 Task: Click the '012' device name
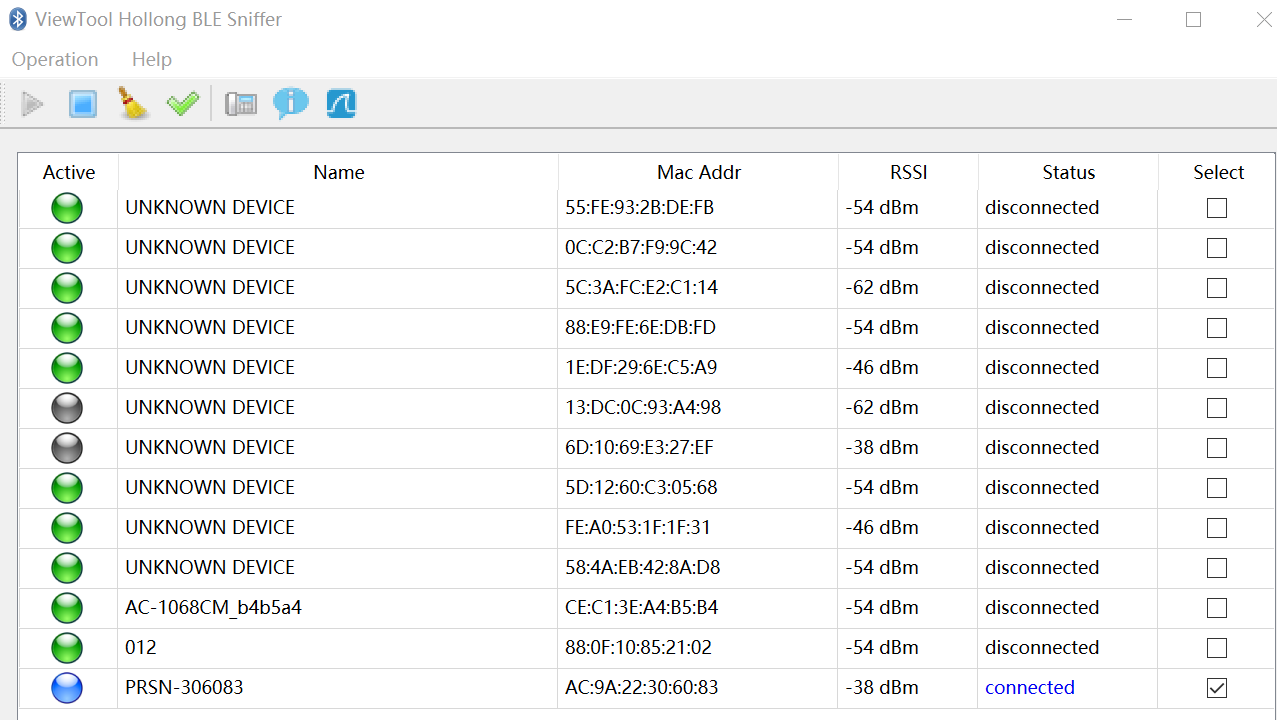(141, 648)
